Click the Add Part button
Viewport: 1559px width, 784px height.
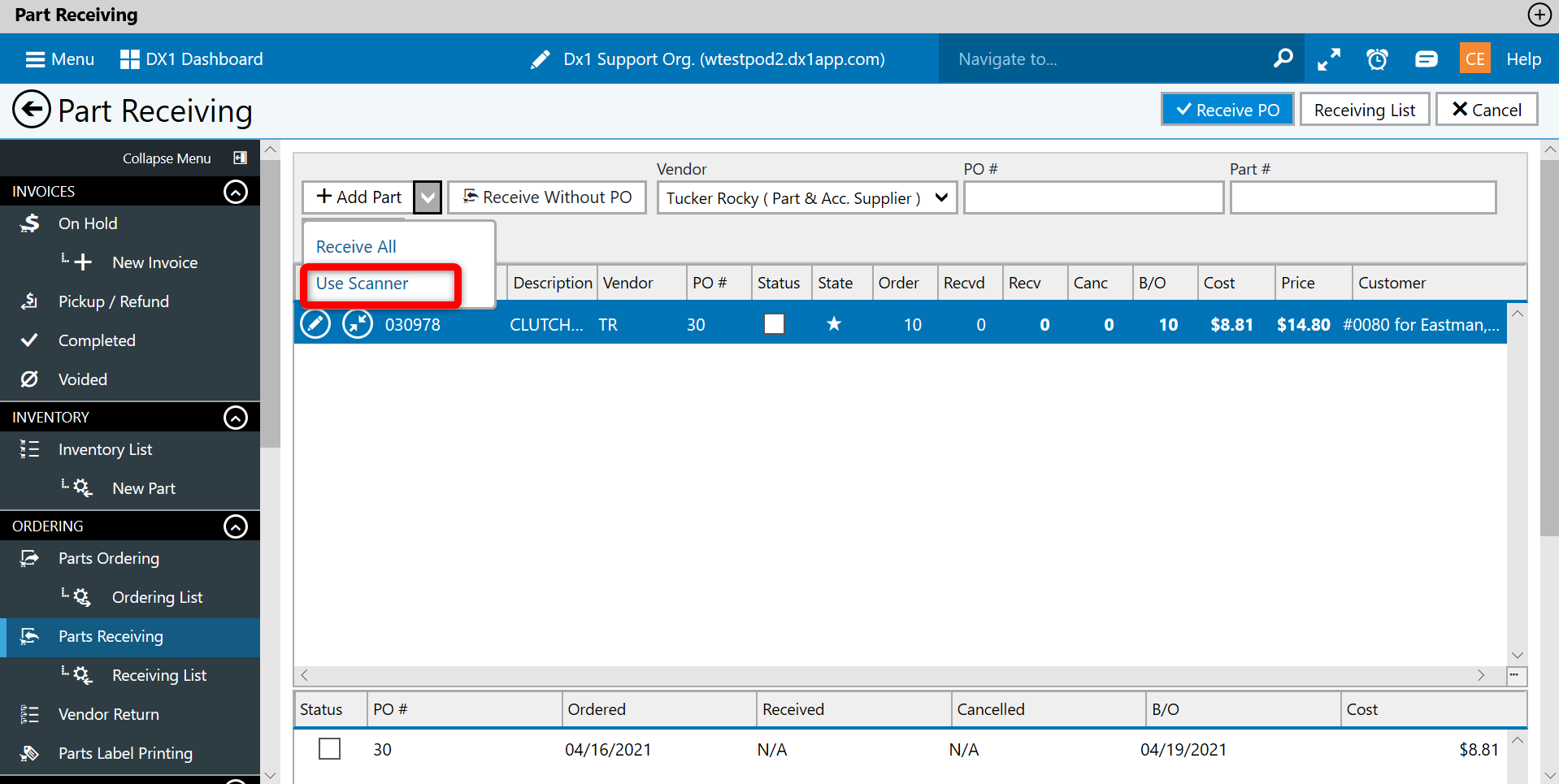click(x=358, y=197)
